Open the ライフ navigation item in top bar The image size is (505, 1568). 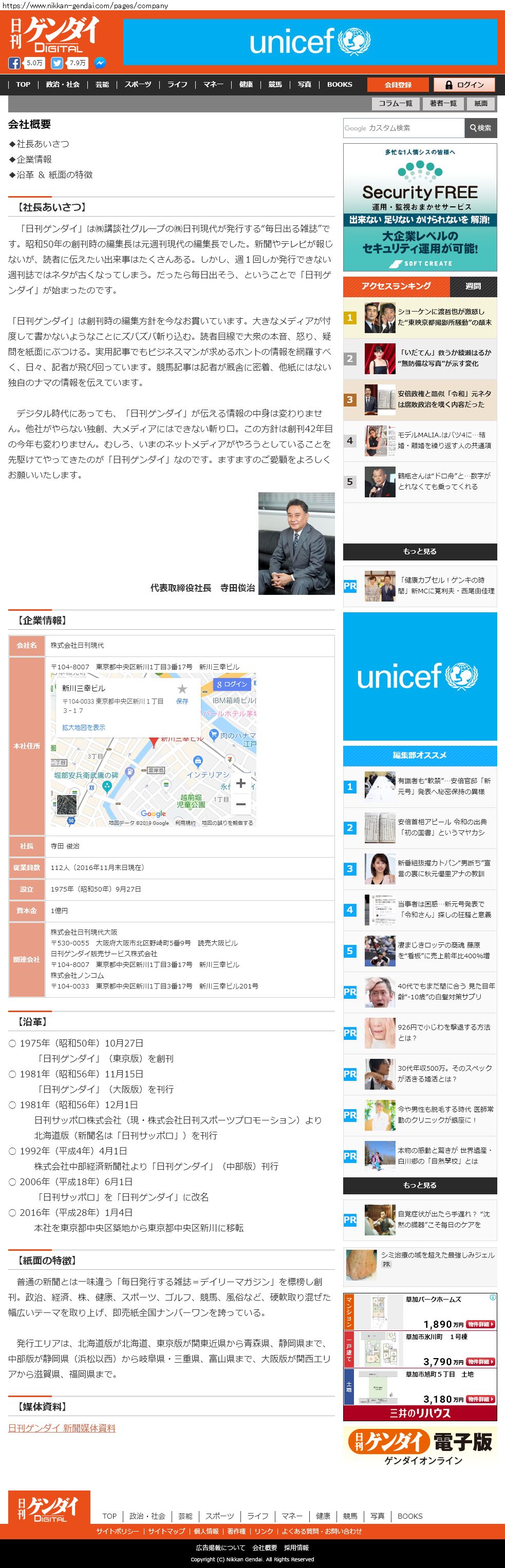pyautogui.click(x=177, y=85)
